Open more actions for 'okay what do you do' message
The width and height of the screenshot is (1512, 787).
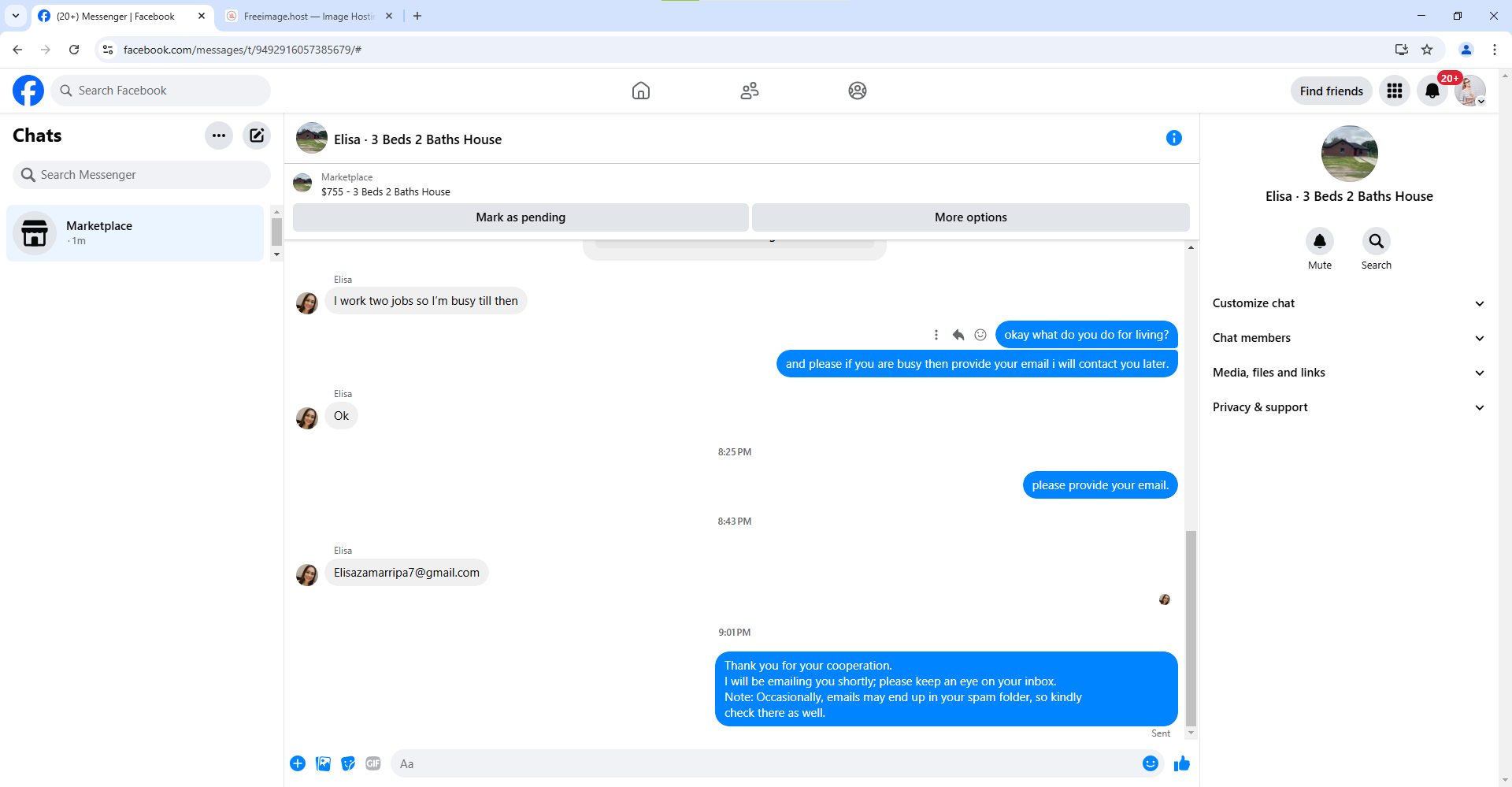936,335
